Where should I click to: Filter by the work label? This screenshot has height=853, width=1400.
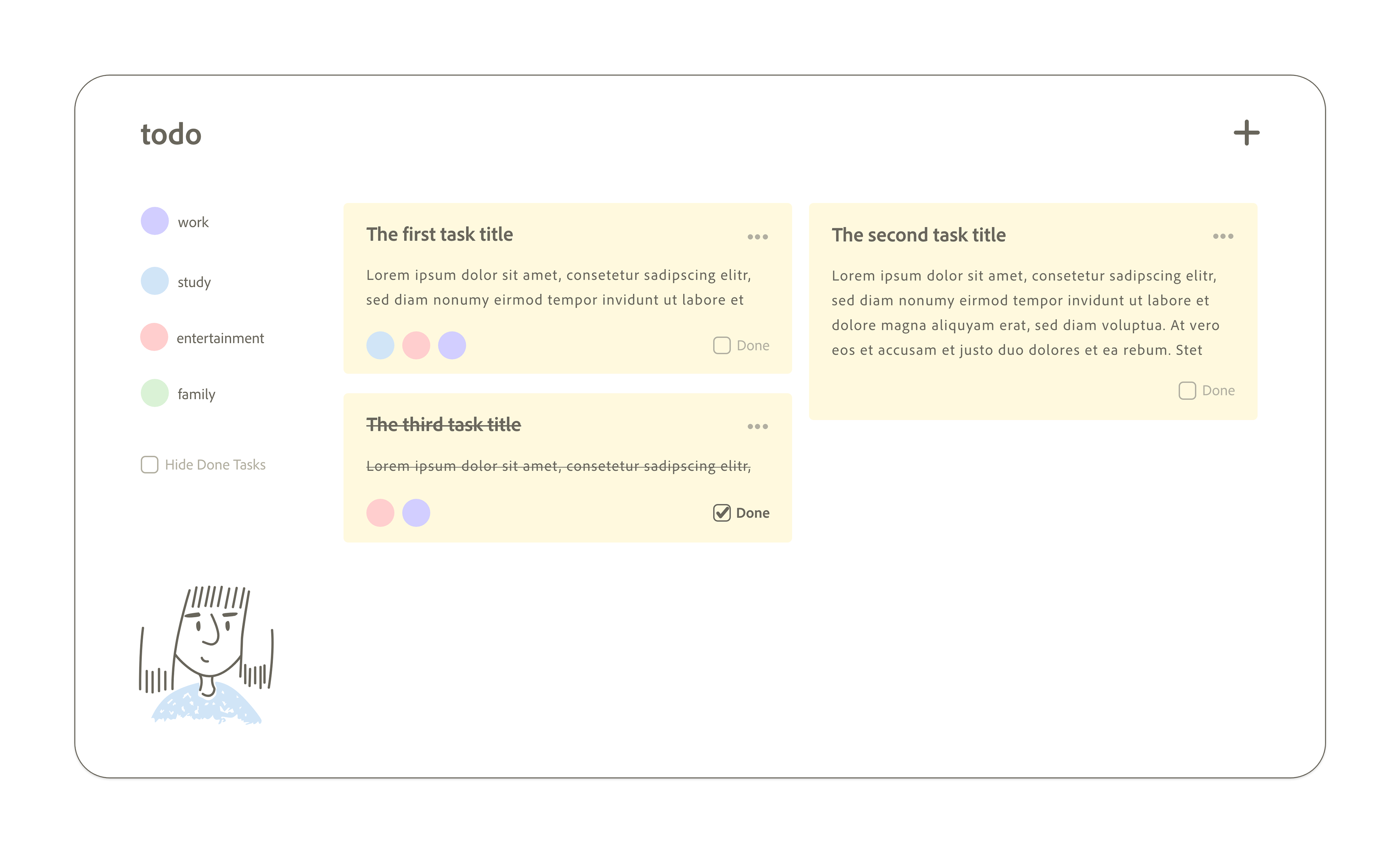[x=193, y=222]
